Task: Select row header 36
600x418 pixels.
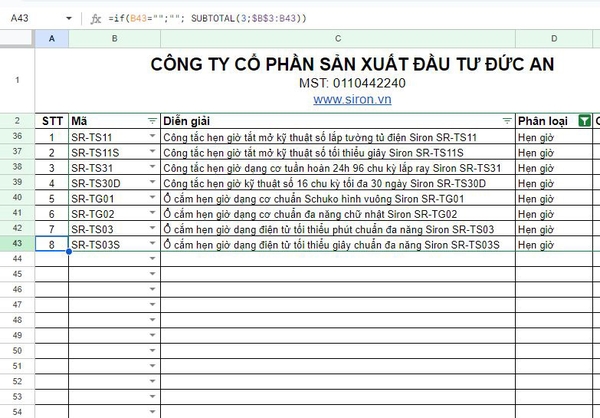Action: (x=17, y=136)
